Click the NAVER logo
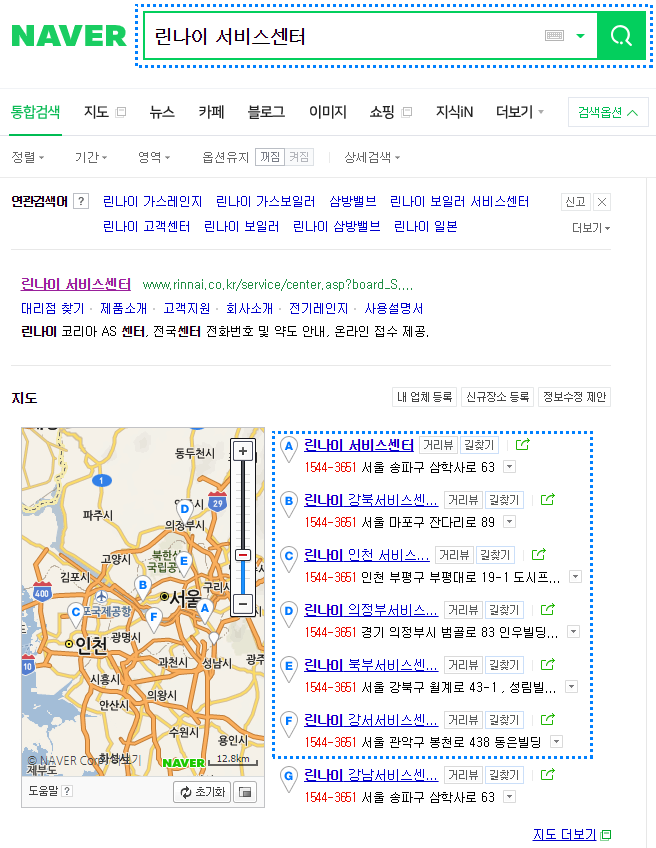 (x=69, y=36)
